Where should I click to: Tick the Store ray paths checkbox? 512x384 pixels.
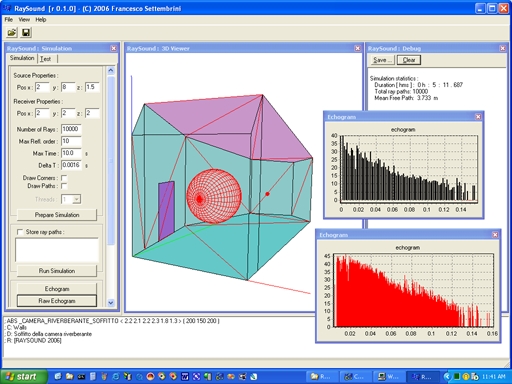pos(20,232)
